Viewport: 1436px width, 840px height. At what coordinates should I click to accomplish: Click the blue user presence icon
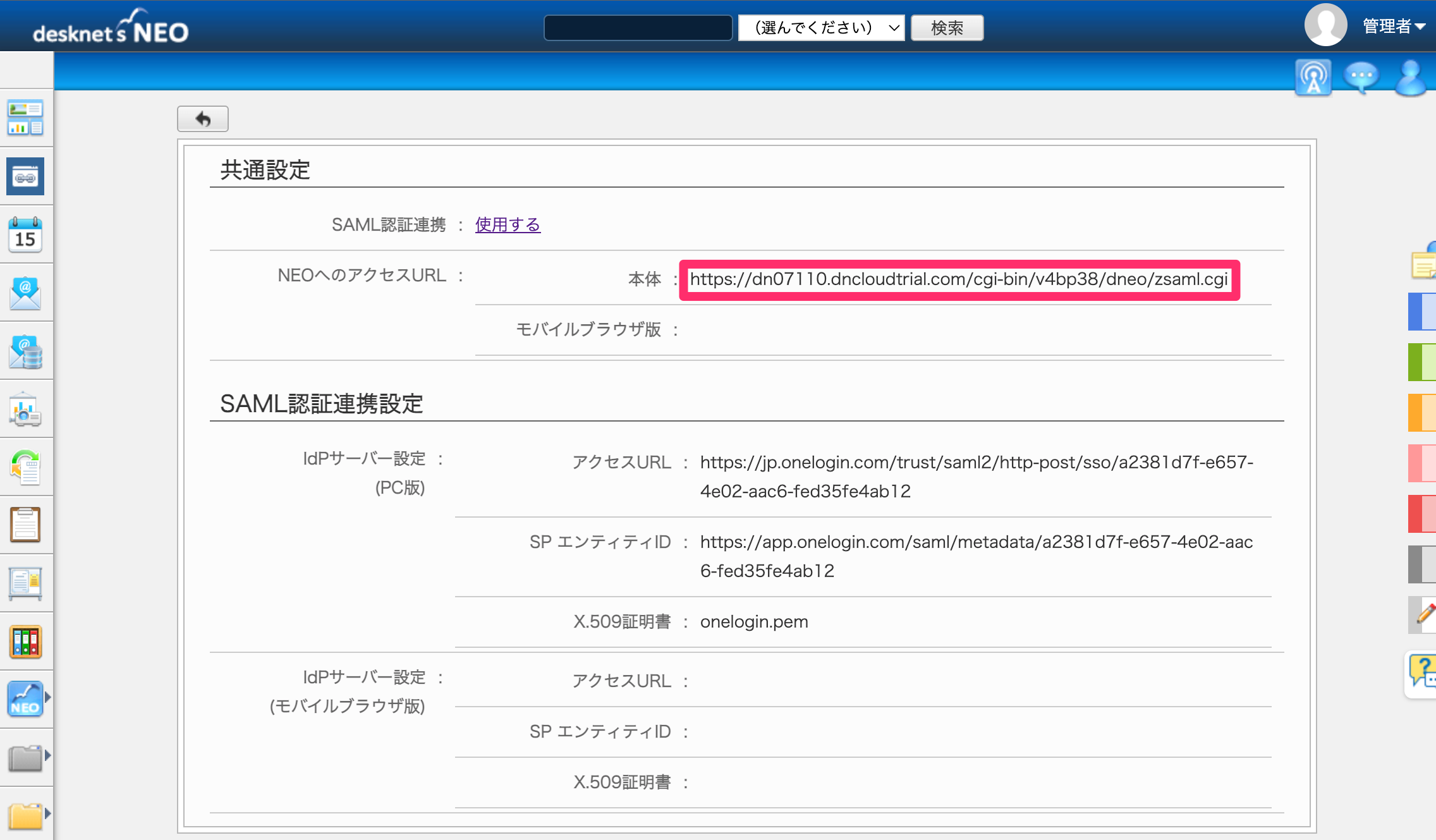[1411, 78]
